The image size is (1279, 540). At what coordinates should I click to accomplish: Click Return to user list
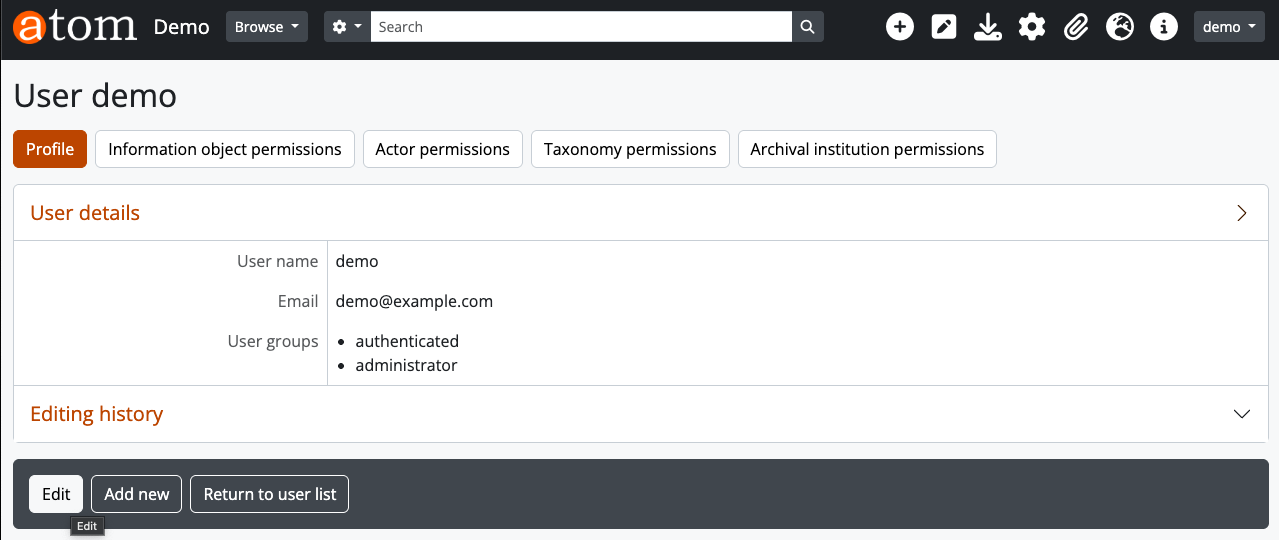tap(269, 494)
